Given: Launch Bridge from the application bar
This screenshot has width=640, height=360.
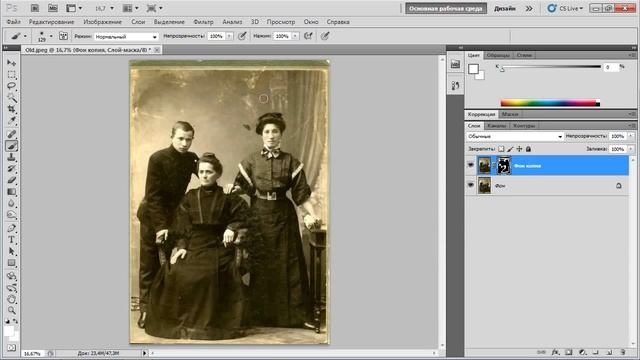Looking at the screenshot, I should tap(35, 8).
